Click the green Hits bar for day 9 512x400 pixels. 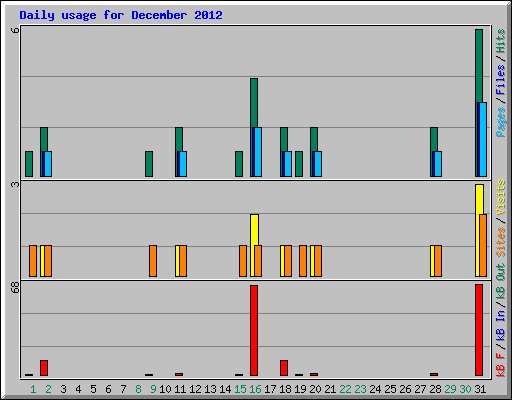pyautogui.click(x=149, y=164)
